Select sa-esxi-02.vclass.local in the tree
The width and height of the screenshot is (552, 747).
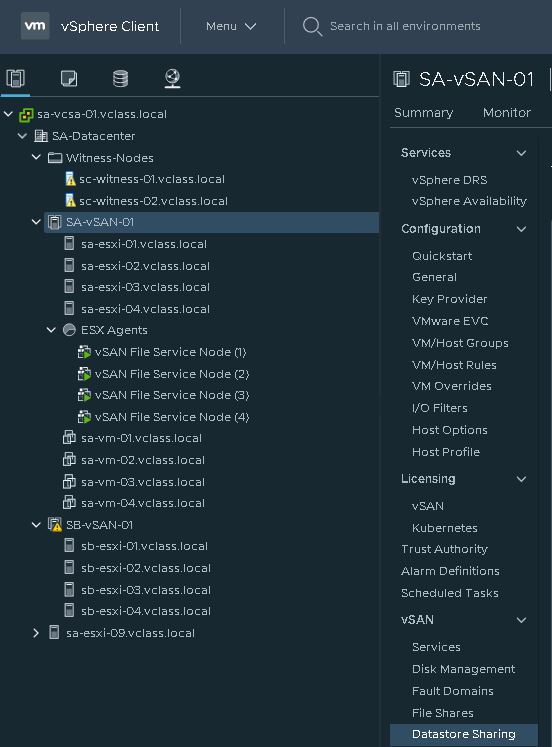tap(145, 266)
